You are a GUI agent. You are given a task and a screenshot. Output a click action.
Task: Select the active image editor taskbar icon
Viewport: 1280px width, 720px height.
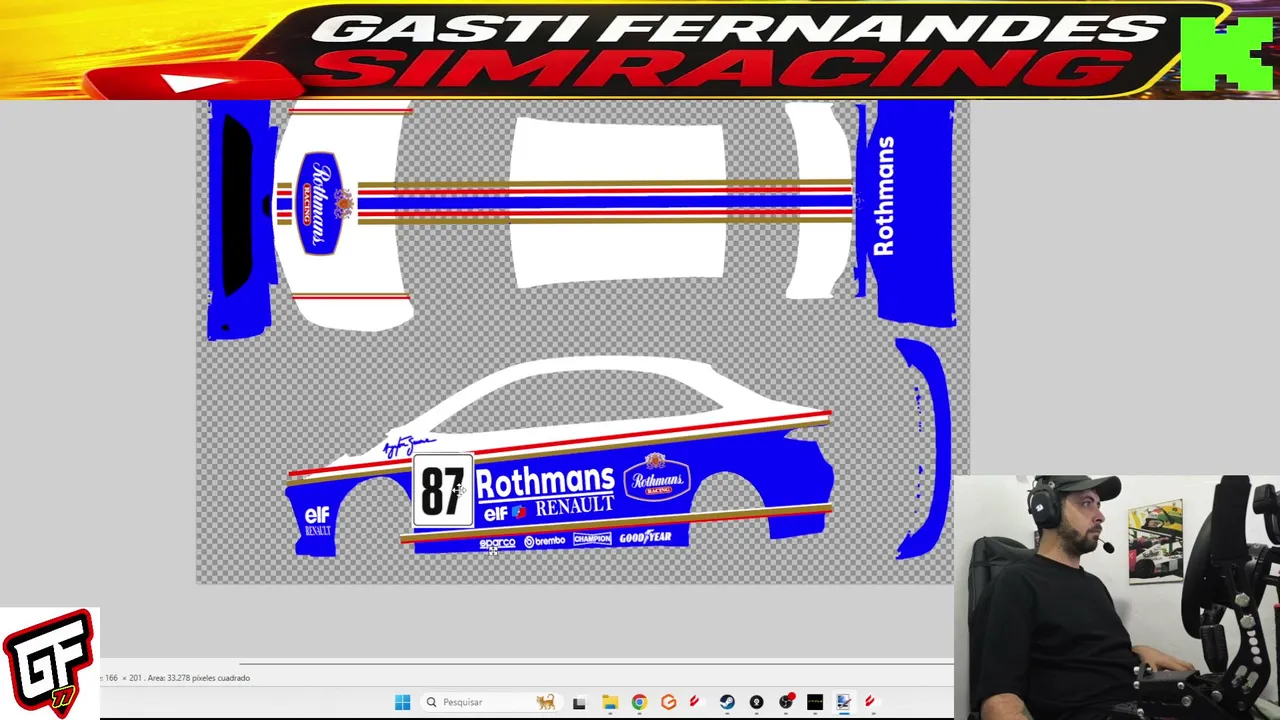coord(844,702)
